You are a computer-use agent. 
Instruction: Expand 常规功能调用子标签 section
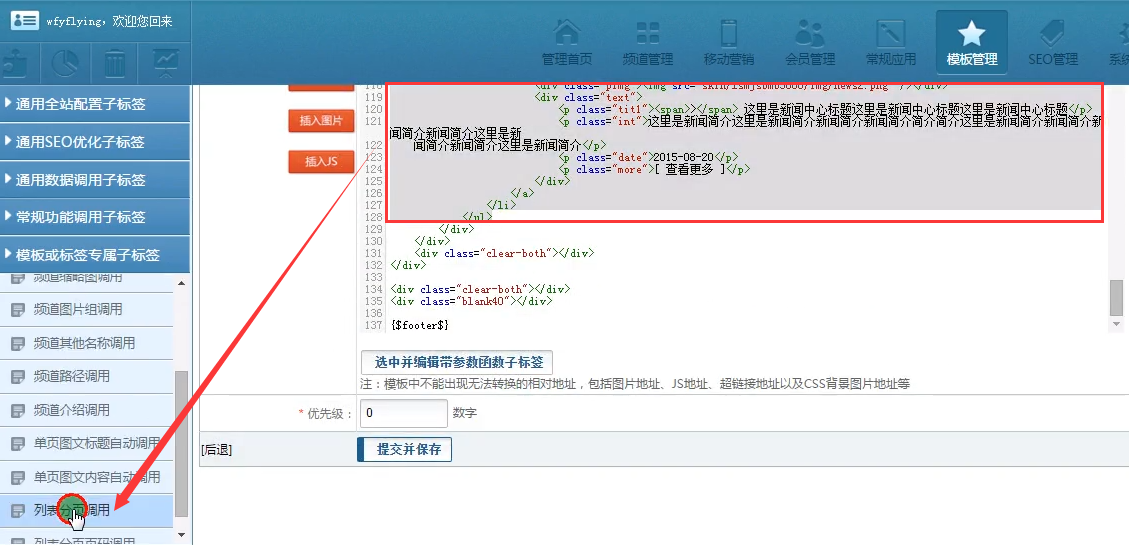point(95,217)
